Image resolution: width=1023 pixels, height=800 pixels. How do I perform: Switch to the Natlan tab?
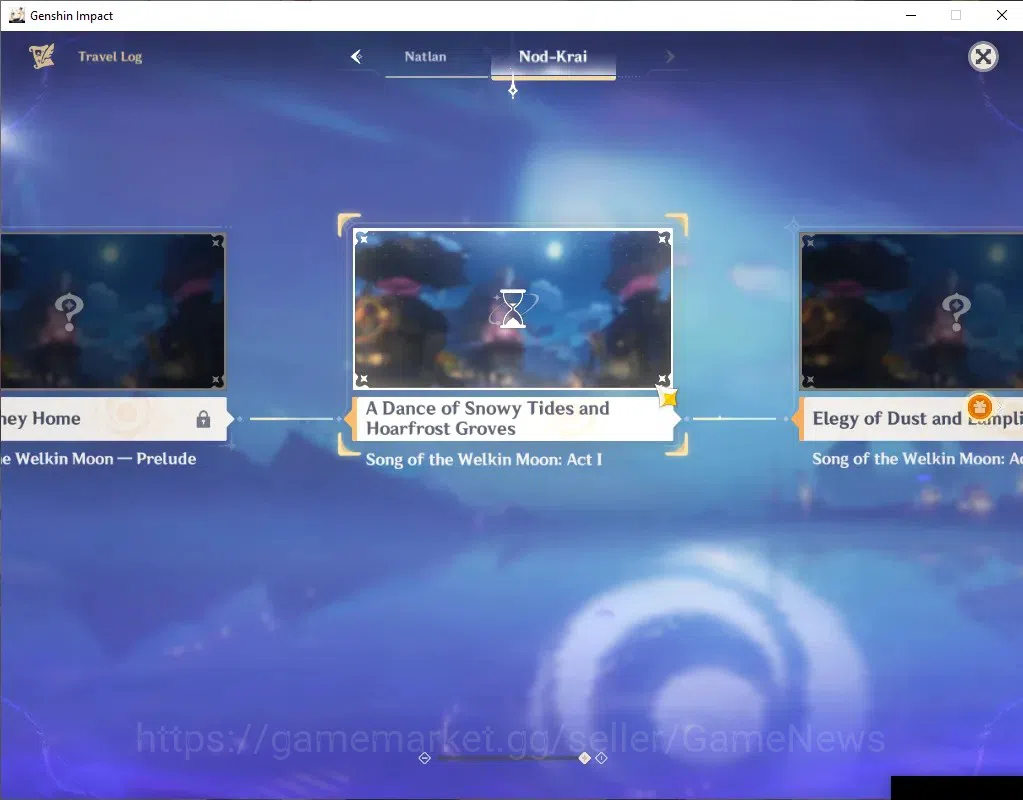[425, 57]
